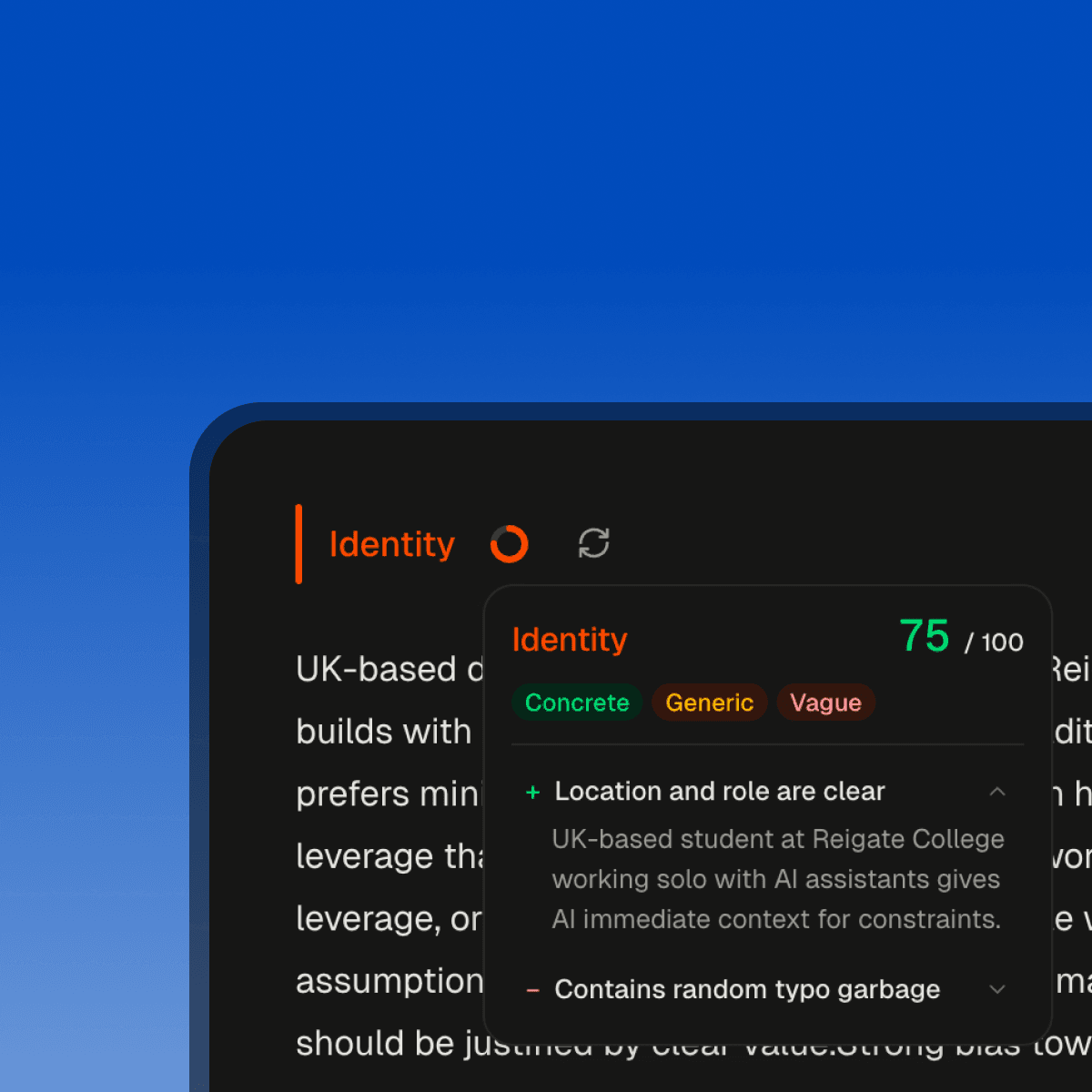This screenshot has height=1092, width=1092.
Task: Click the 'Contains random typo garbage' title
Action: [747, 989]
